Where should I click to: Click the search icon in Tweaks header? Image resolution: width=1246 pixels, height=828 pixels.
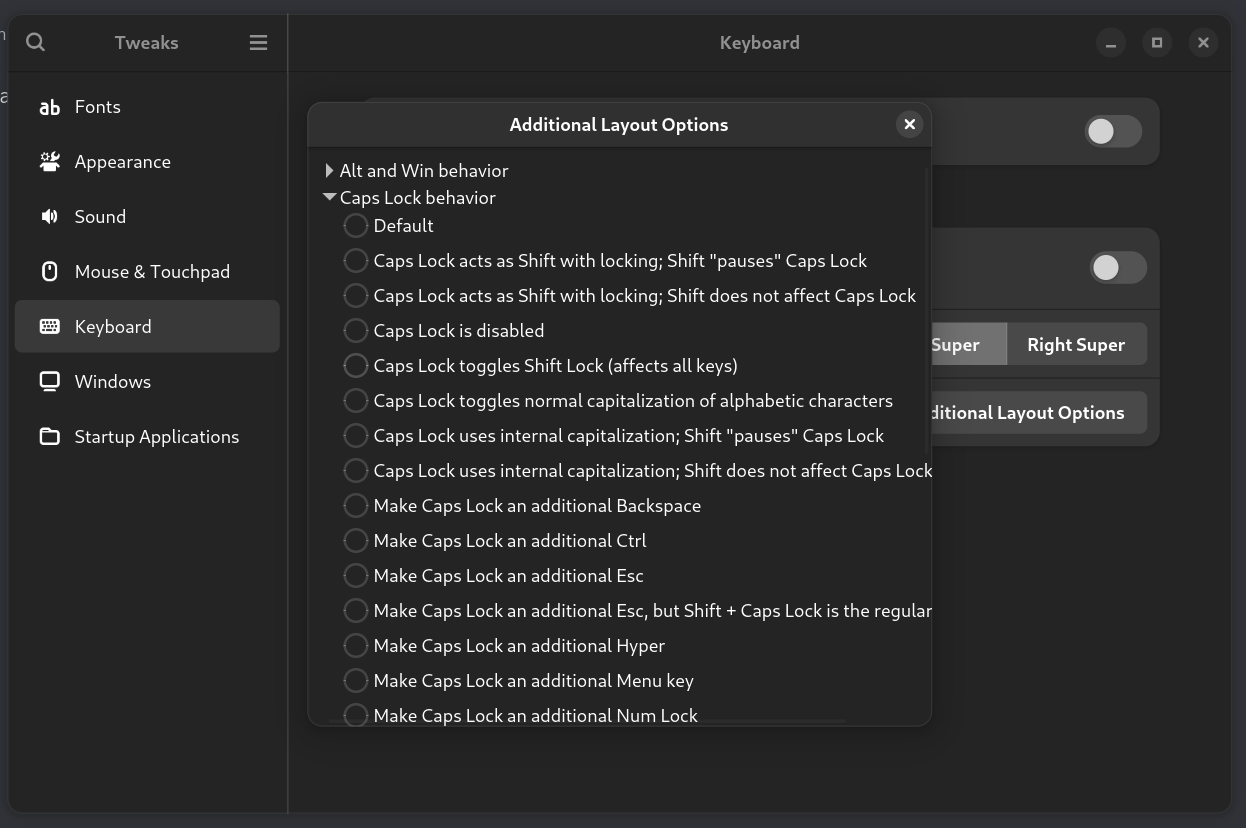(35, 42)
